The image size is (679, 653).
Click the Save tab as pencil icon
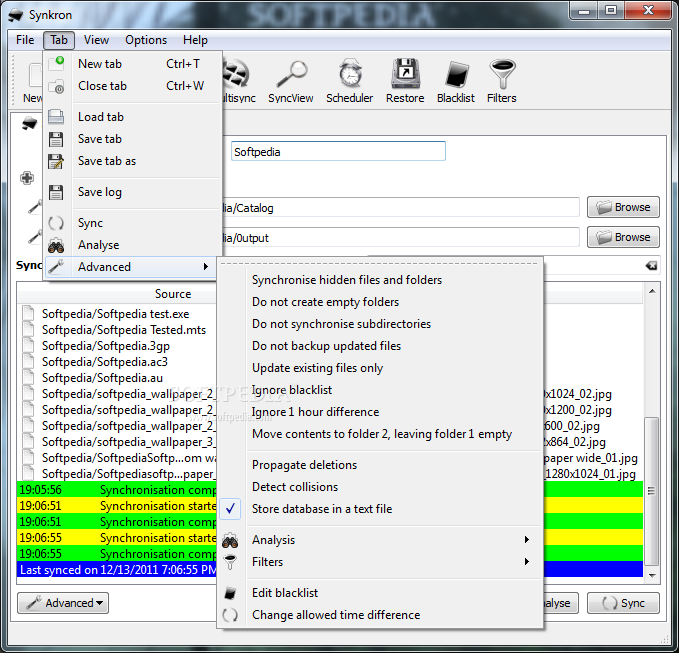56,161
